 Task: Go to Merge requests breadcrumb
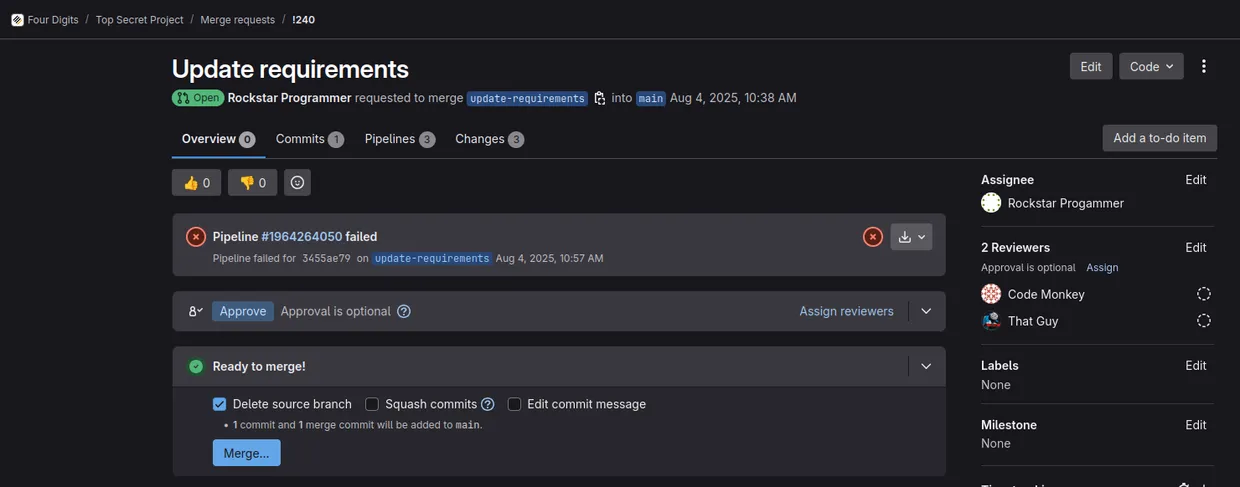(x=238, y=20)
